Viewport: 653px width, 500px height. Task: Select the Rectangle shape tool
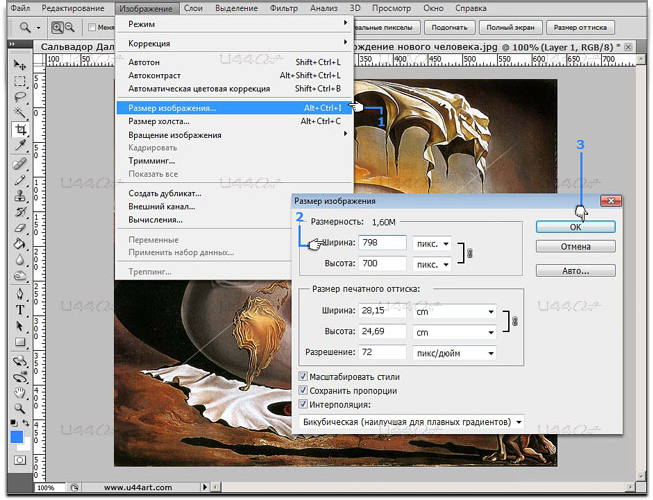click(x=20, y=342)
